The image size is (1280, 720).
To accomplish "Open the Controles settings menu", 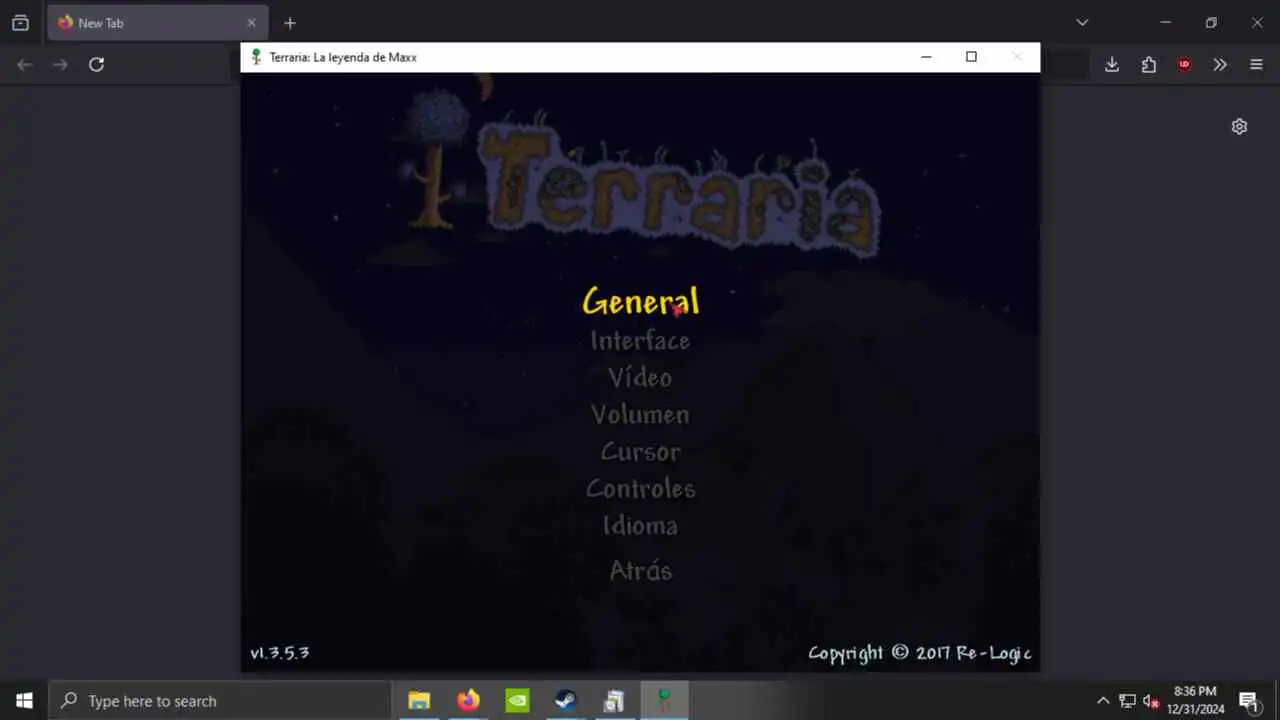I will pos(640,489).
